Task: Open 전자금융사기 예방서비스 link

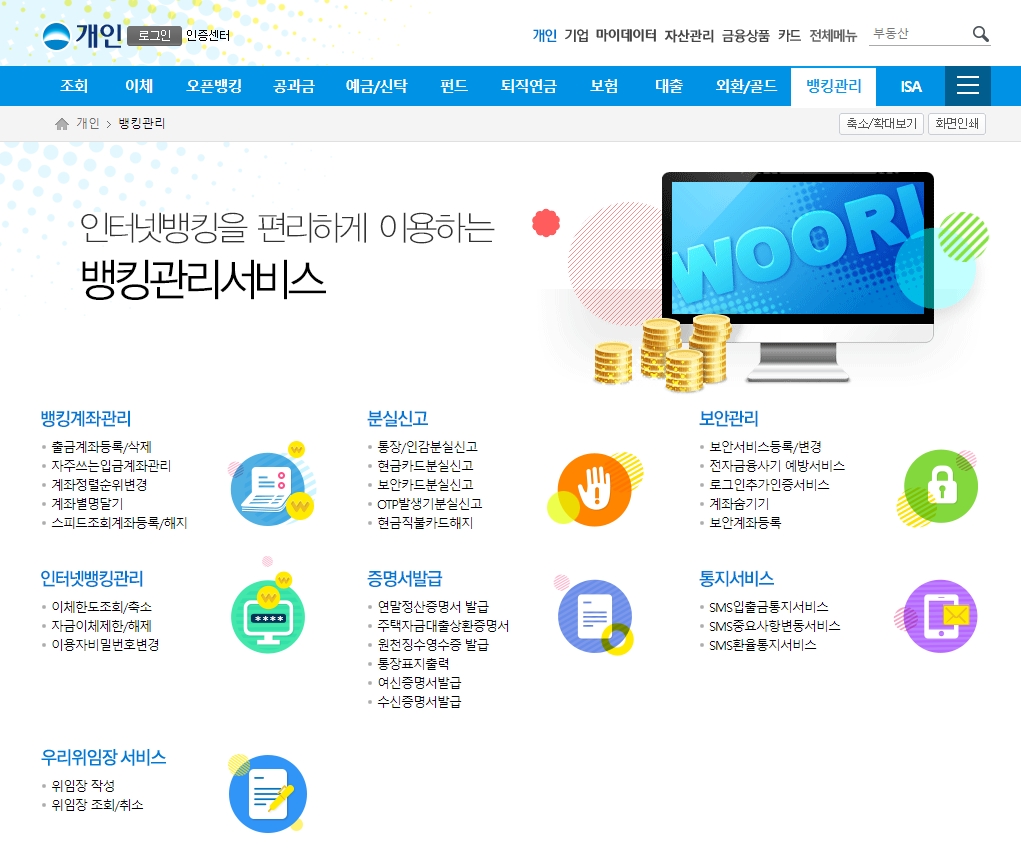Action: pyautogui.click(x=777, y=466)
